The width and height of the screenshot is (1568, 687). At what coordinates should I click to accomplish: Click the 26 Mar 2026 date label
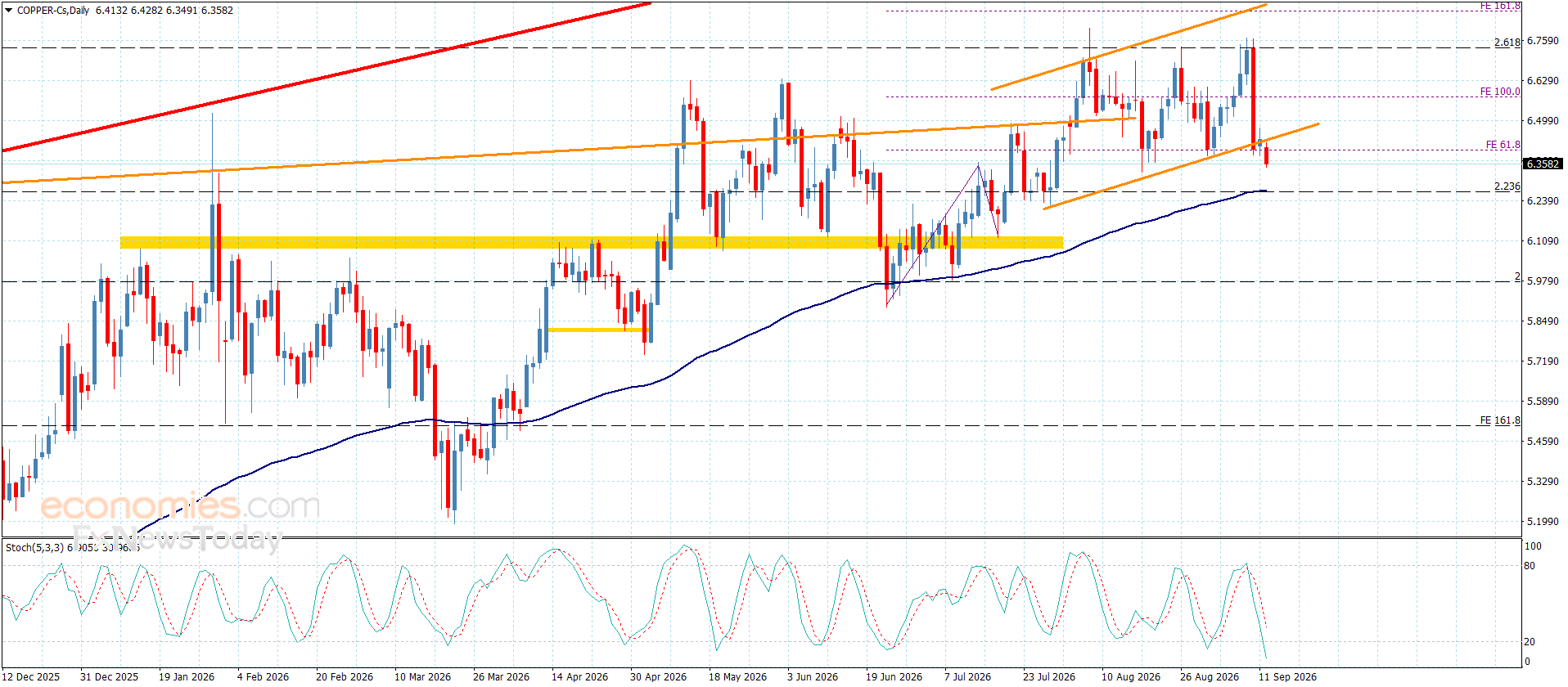tap(502, 677)
